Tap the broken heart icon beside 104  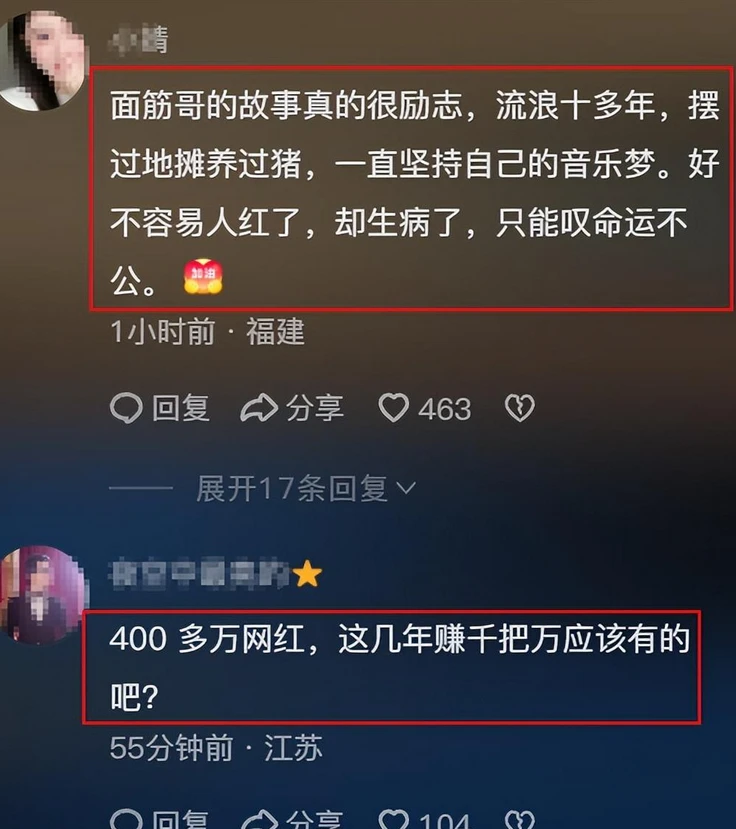520,819
